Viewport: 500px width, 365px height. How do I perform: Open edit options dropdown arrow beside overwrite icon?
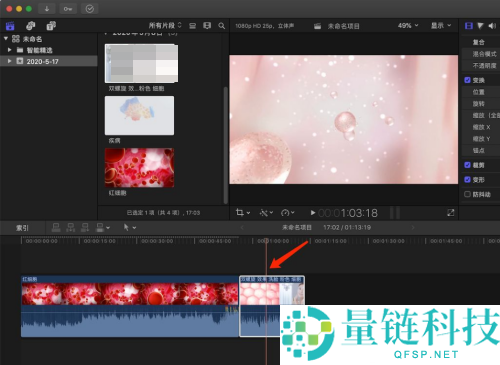[x=108, y=228]
